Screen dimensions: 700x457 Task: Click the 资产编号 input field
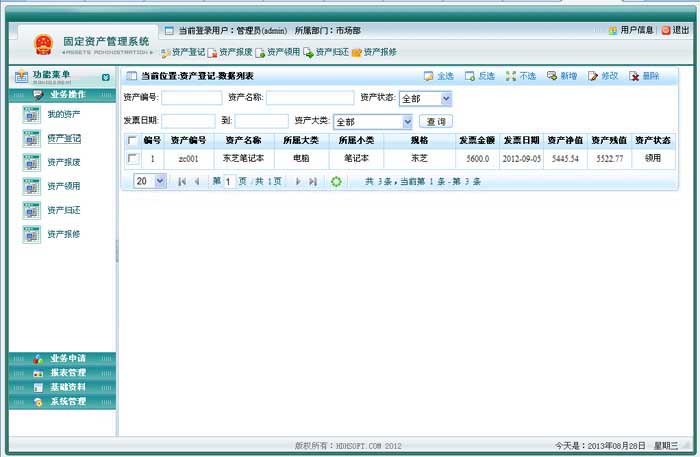(191, 98)
